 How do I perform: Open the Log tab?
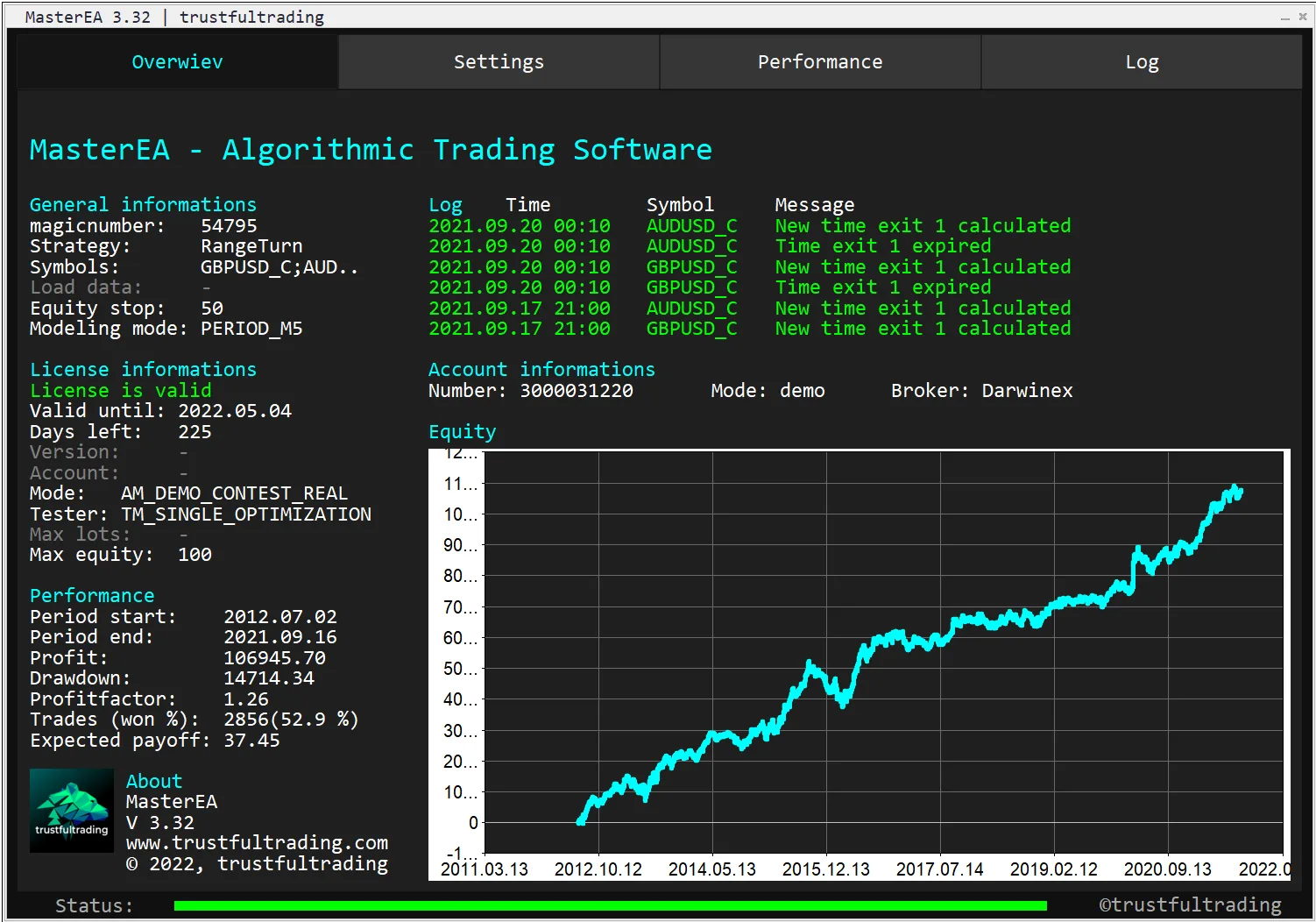coord(1142,62)
